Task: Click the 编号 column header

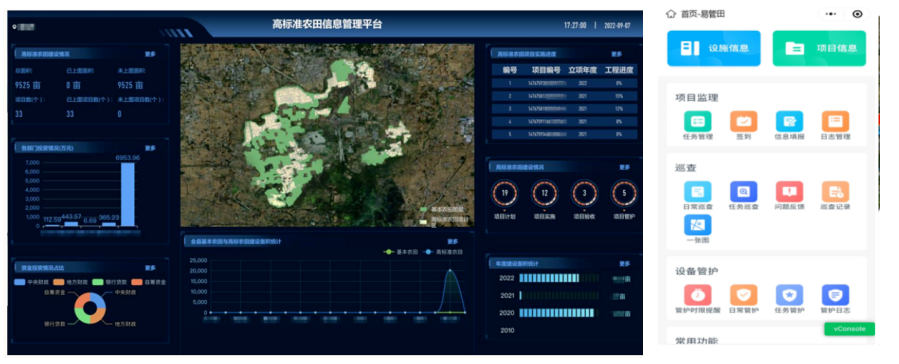Action: click(510, 70)
